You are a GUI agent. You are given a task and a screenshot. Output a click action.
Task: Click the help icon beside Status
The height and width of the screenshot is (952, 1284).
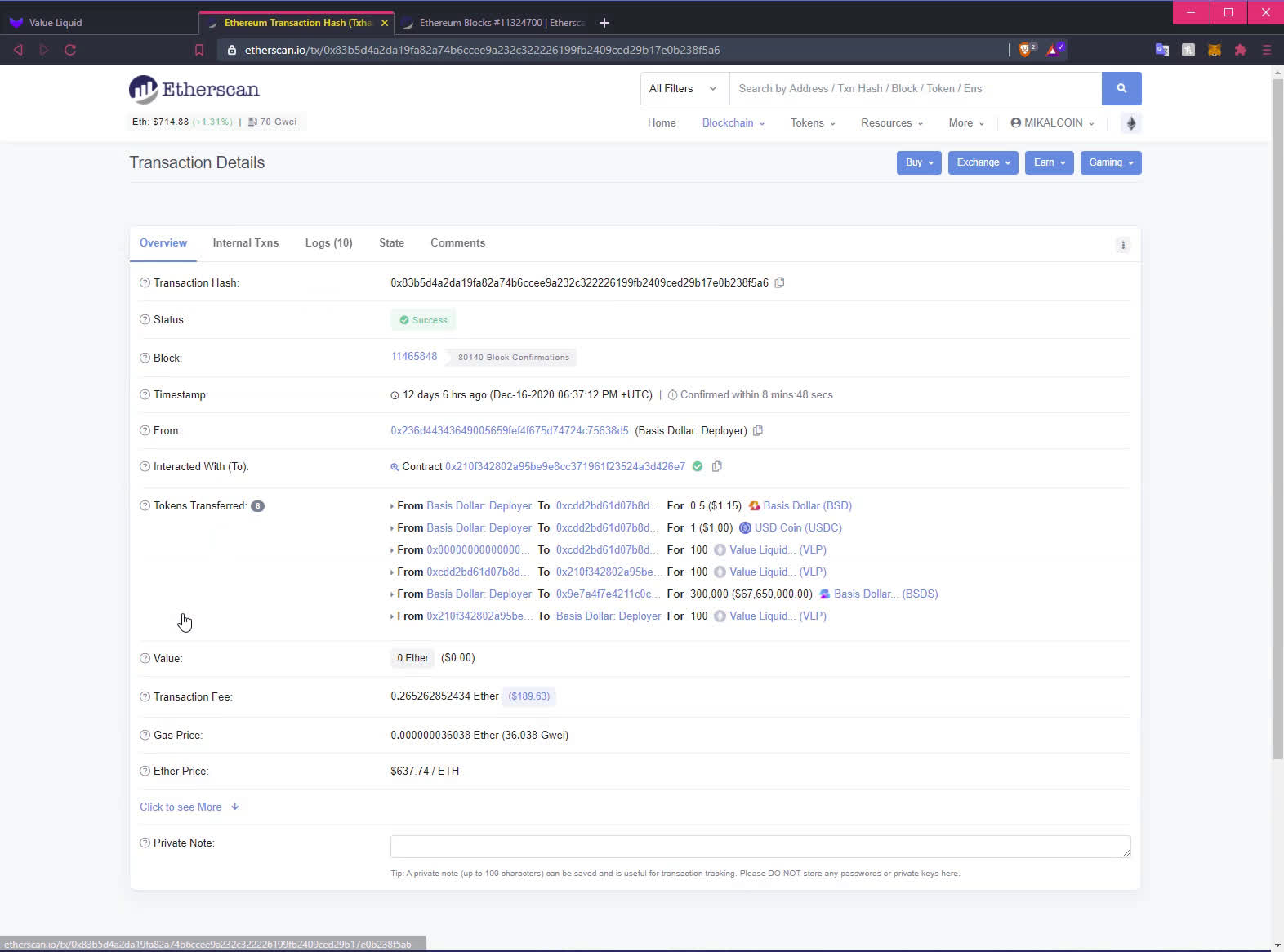tap(145, 319)
